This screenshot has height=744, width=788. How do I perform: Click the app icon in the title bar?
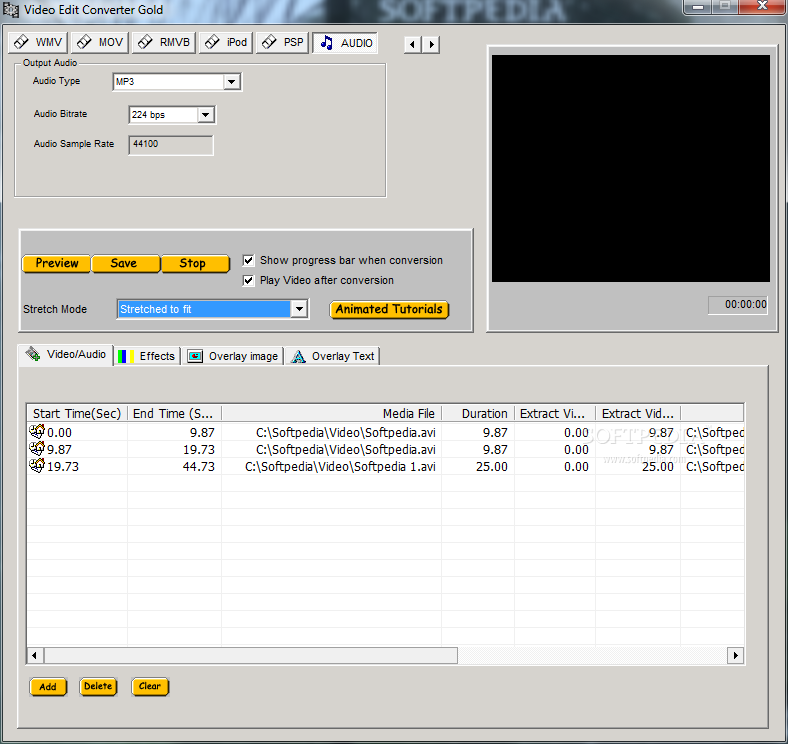(x=11, y=10)
